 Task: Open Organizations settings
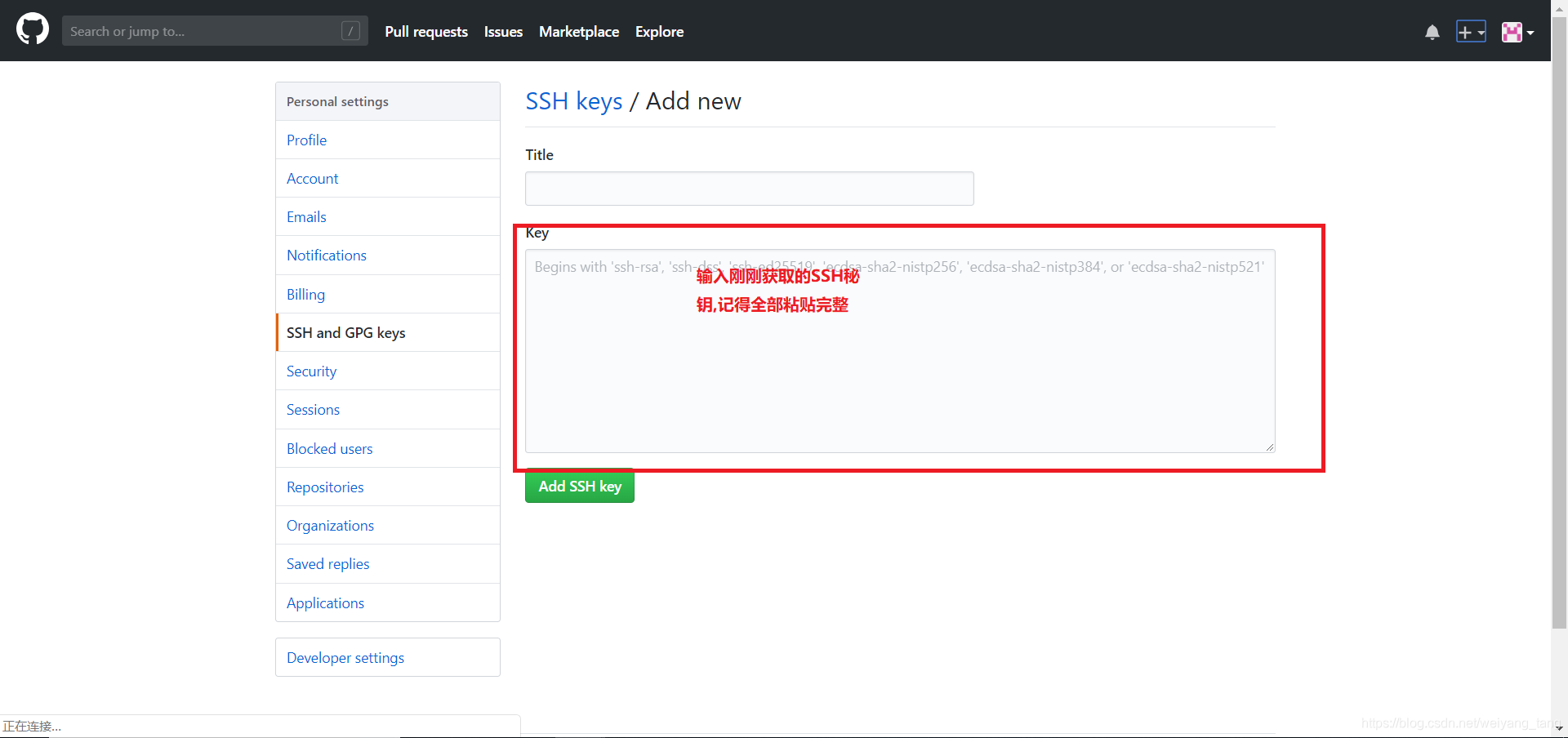tap(388, 525)
